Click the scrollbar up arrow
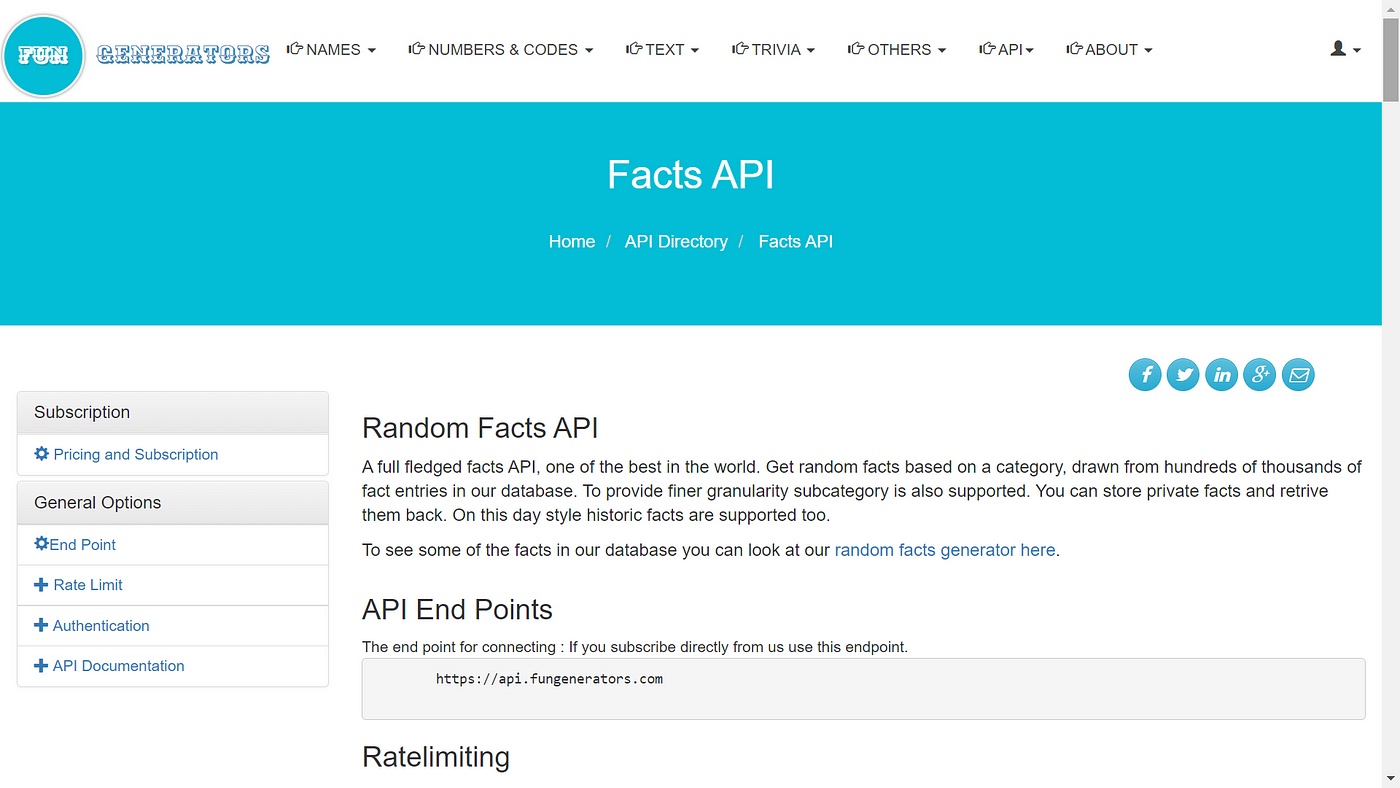 [1391, 8]
